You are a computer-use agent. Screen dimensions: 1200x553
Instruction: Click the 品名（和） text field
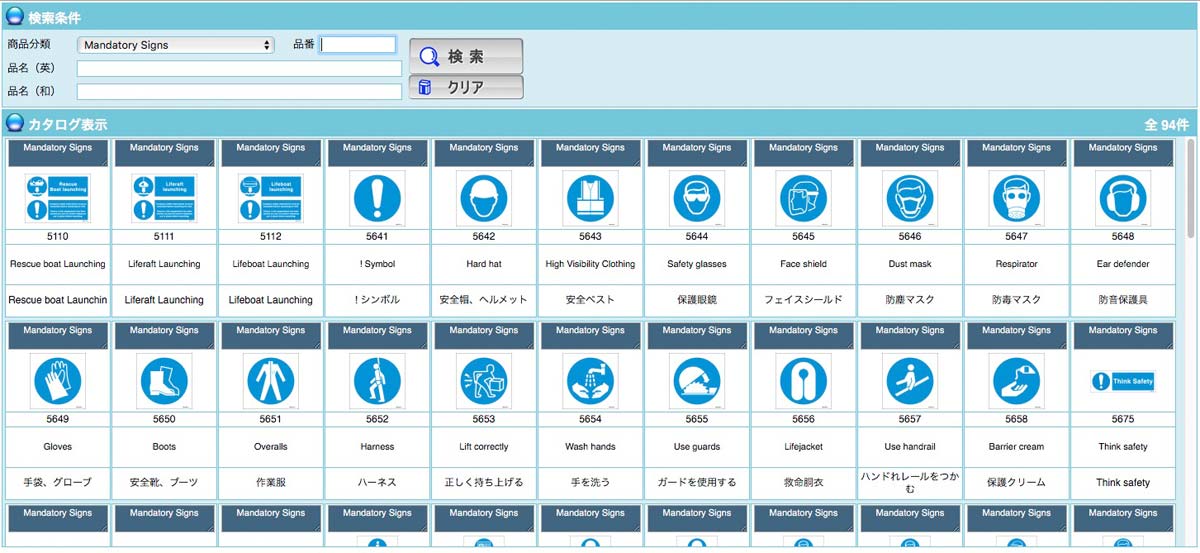(239, 91)
